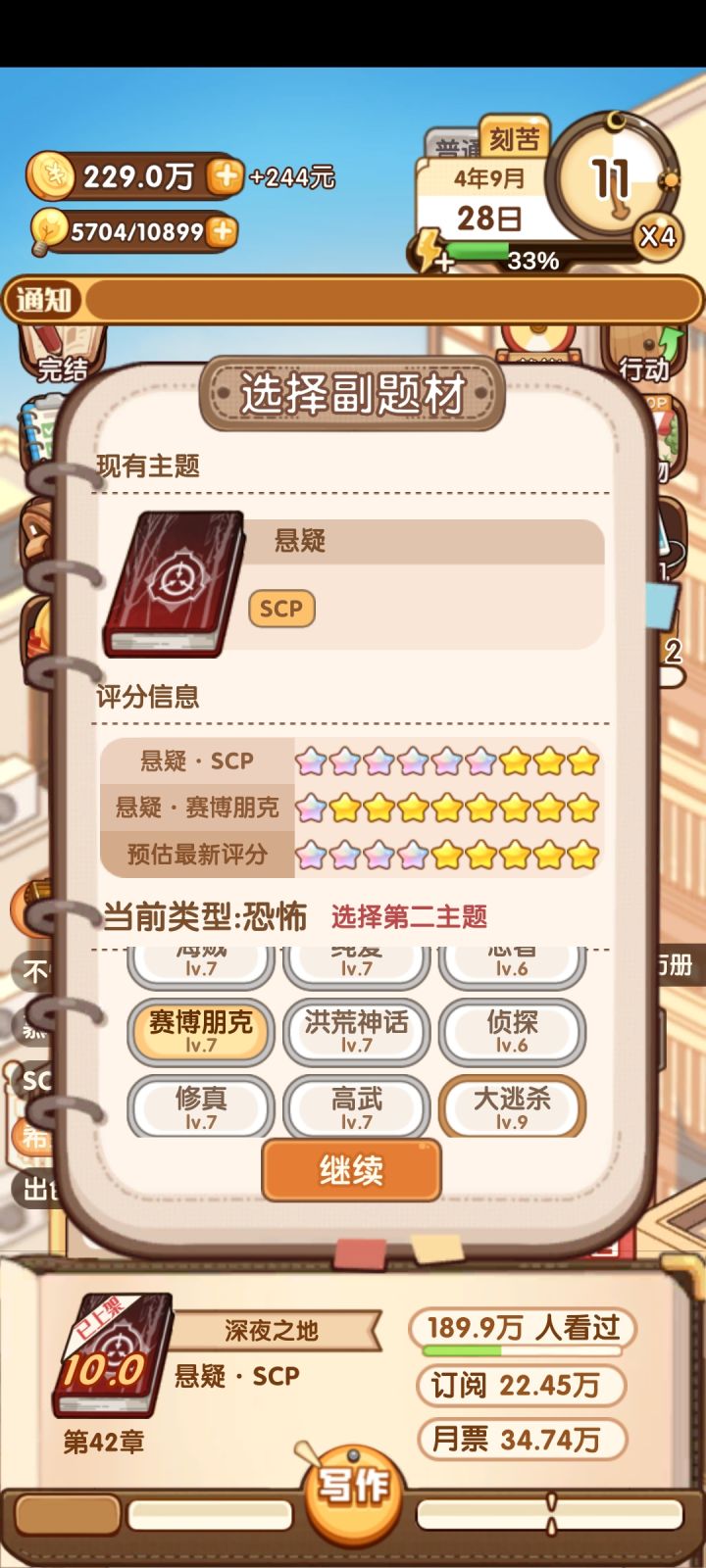Select the 赛博朋克 sub-theme option
This screenshot has width=706, height=1568.
pyautogui.click(x=201, y=1031)
